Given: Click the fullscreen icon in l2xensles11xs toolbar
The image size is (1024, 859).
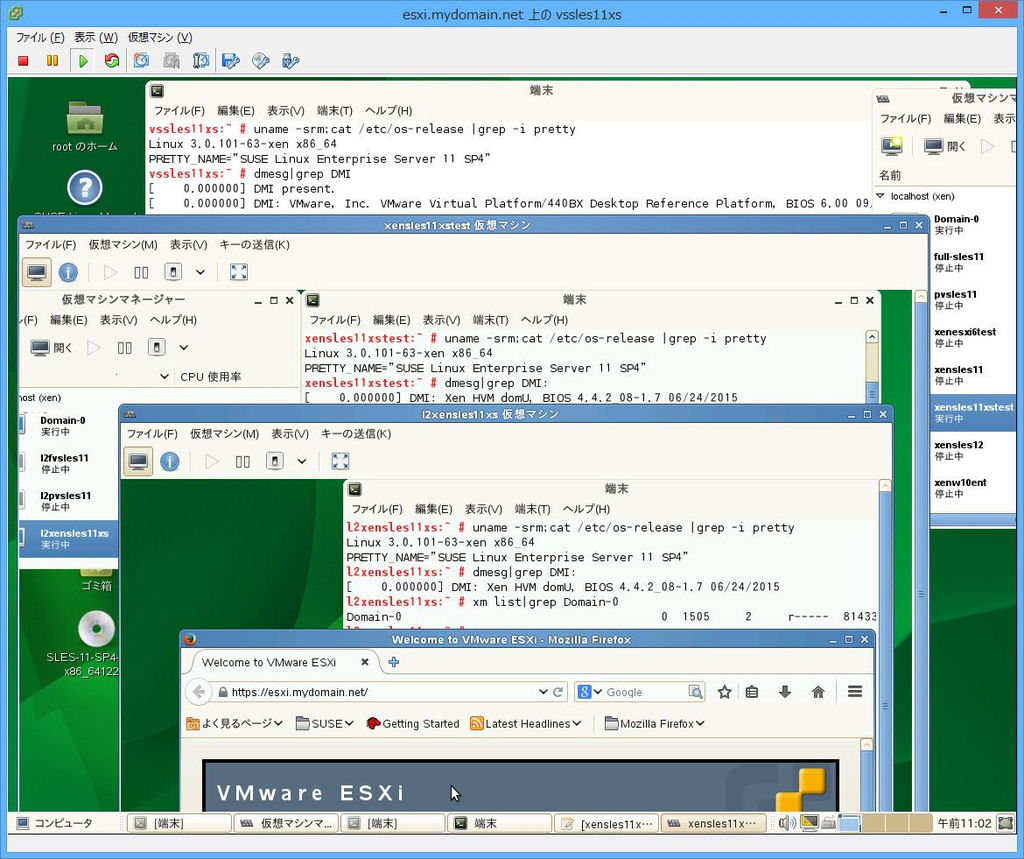Looking at the screenshot, I should click(x=340, y=461).
